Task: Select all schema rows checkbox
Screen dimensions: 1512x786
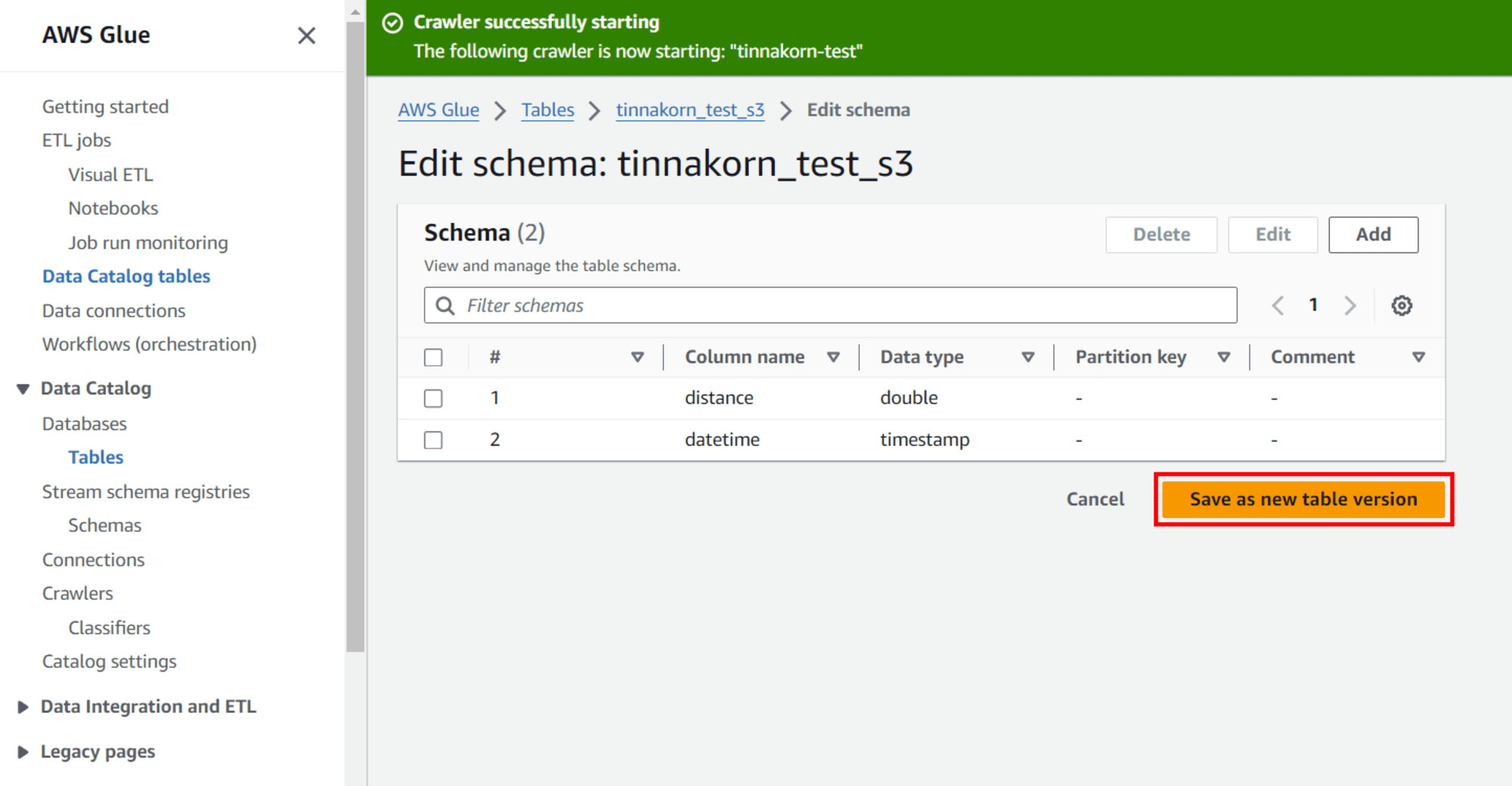Action: pyautogui.click(x=433, y=357)
